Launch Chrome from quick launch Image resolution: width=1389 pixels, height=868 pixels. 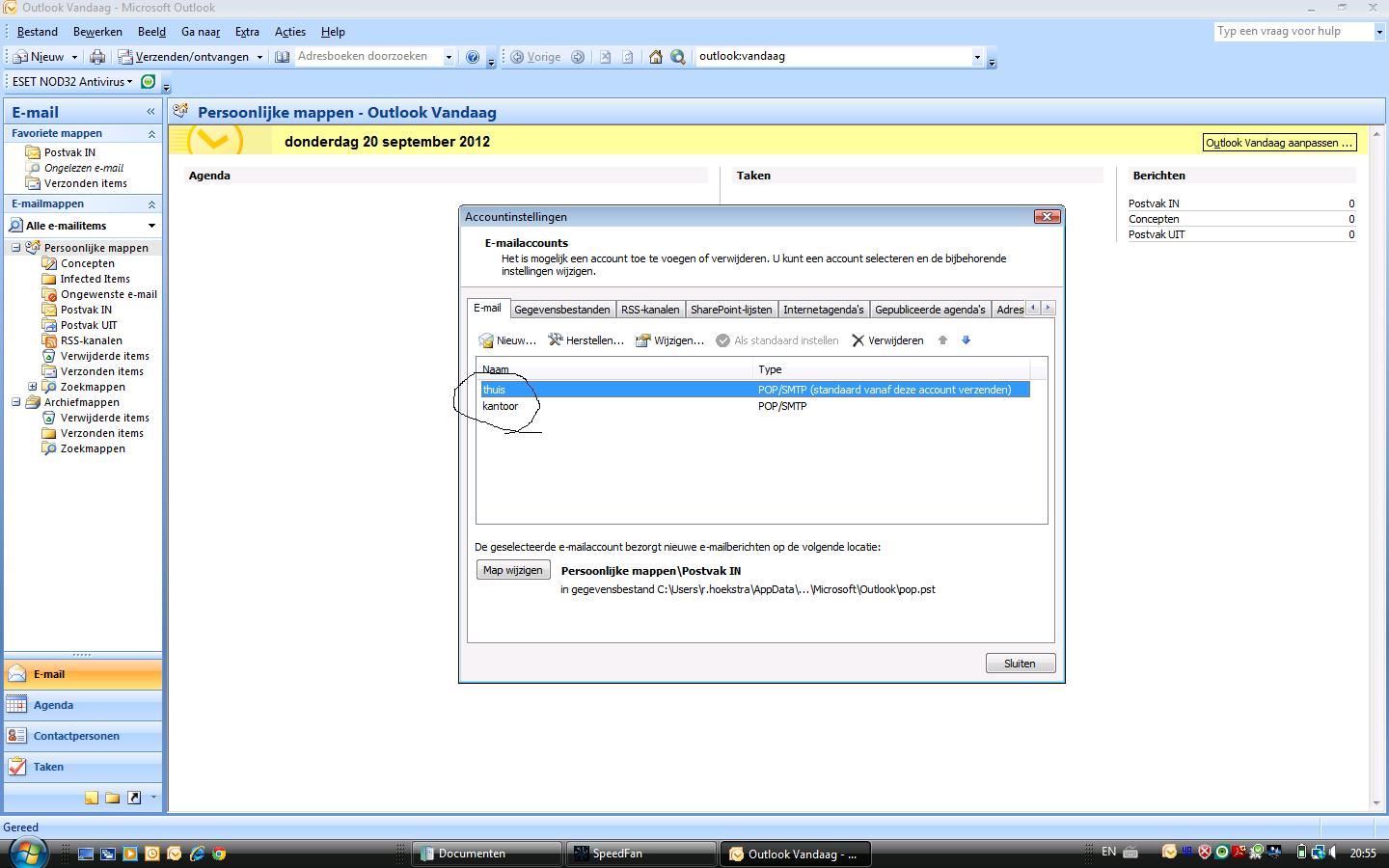pyautogui.click(x=219, y=854)
